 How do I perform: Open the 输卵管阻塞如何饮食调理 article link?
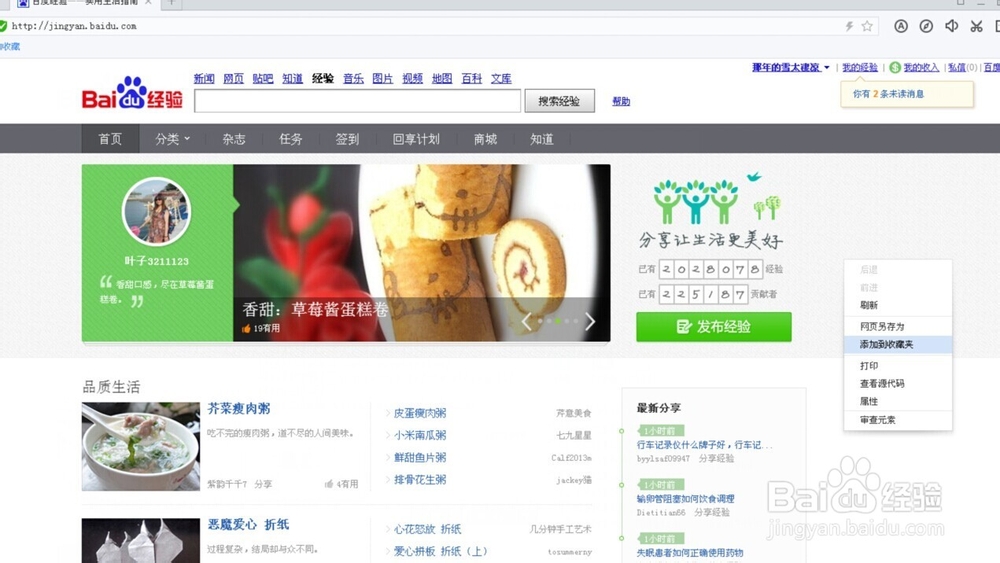(686, 499)
